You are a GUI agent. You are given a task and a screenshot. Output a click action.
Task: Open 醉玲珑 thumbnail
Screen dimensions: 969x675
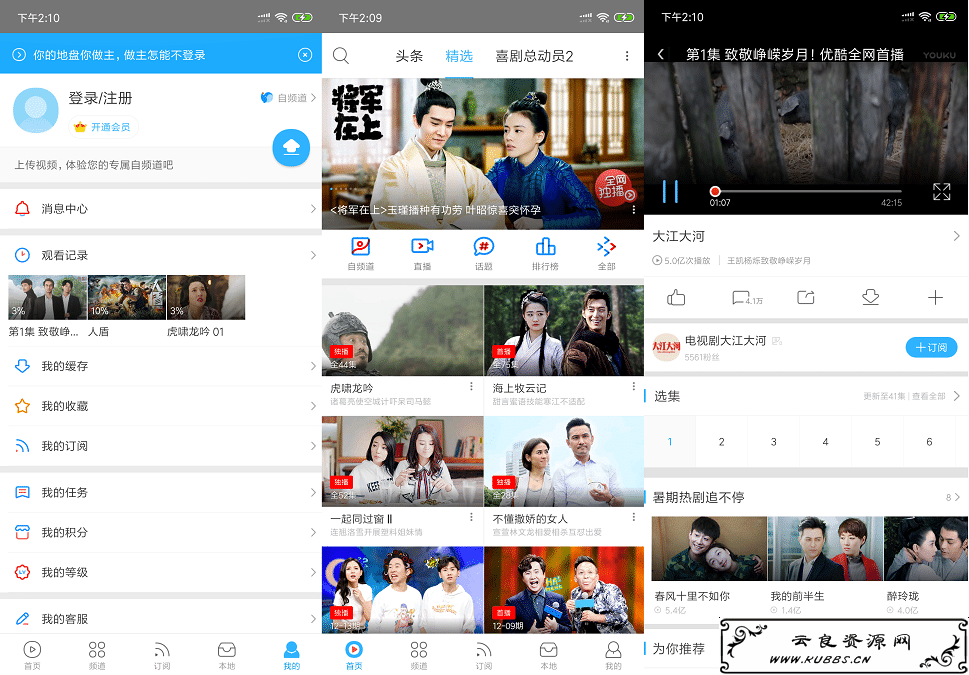point(926,548)
